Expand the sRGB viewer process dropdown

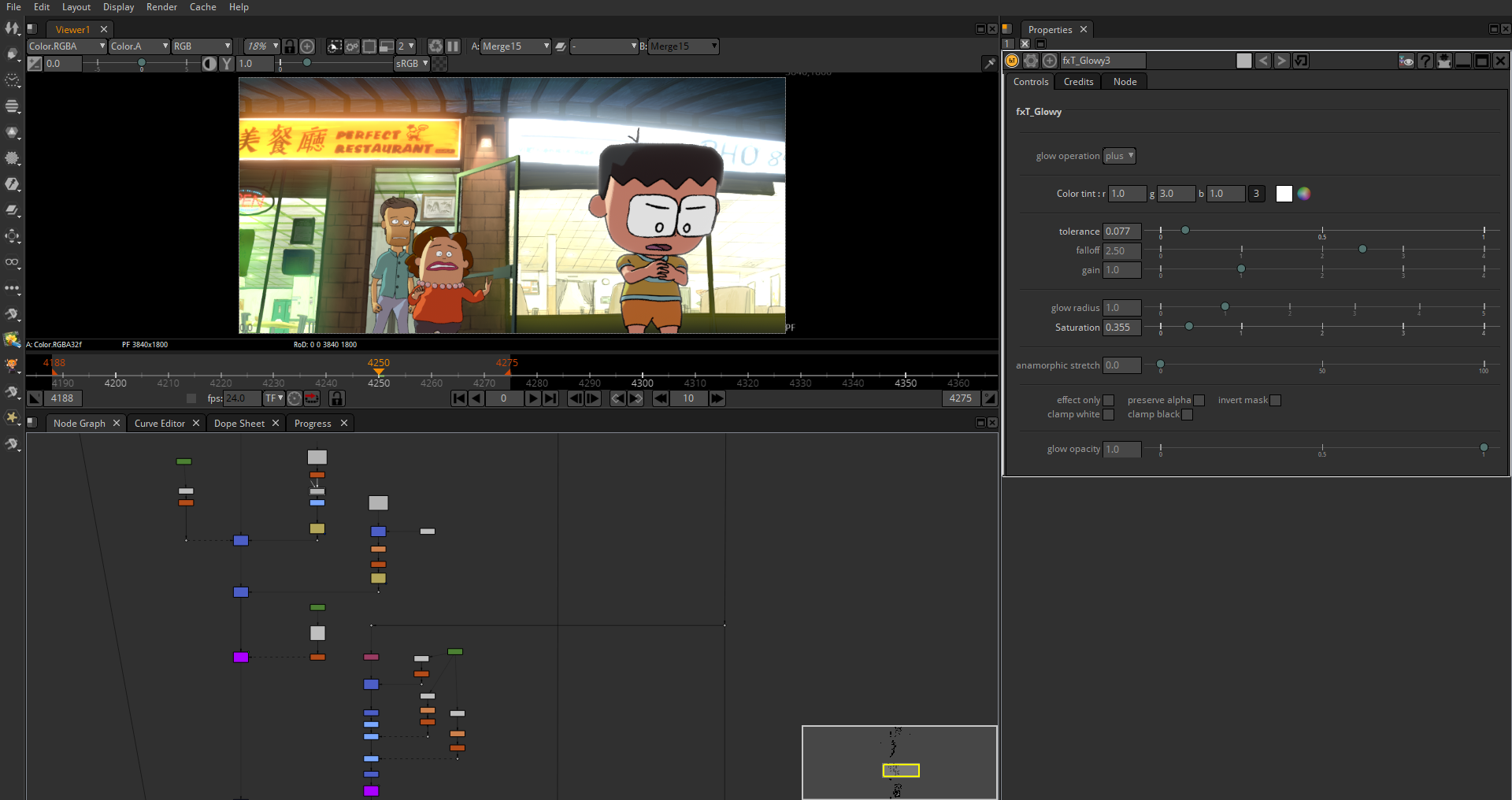click(412, 64)
